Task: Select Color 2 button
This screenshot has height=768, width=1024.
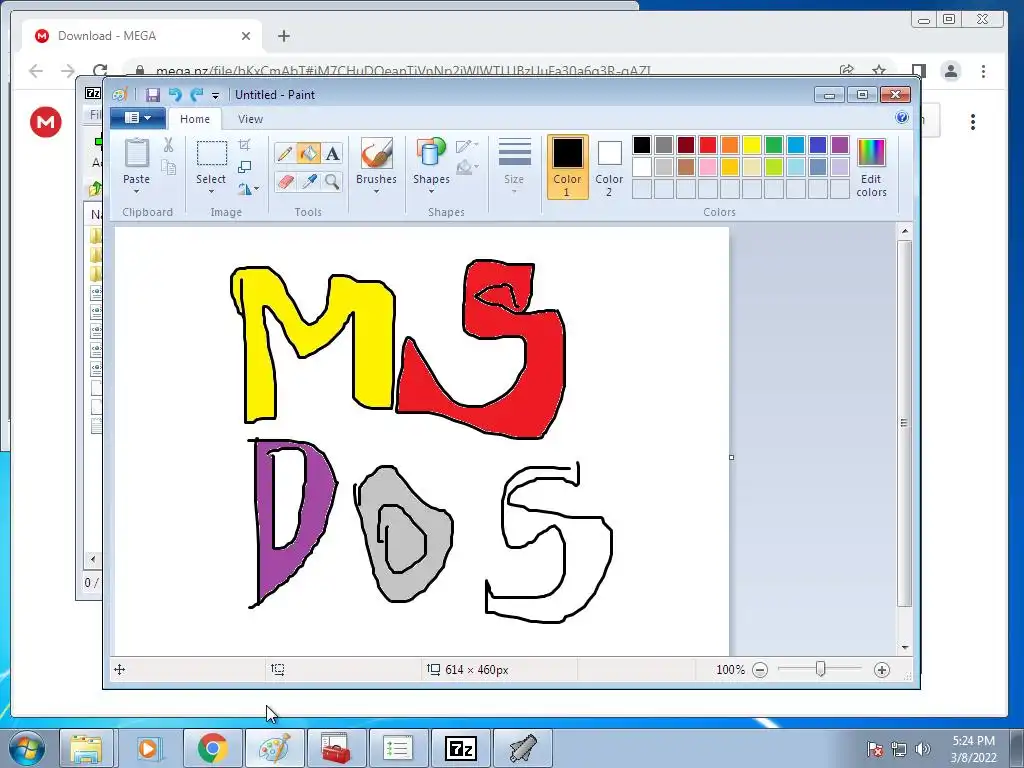Action: 609,167
